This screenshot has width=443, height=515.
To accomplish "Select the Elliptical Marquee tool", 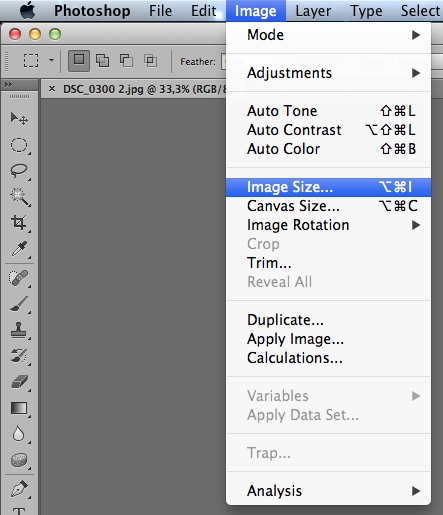I will coord(19,145).
